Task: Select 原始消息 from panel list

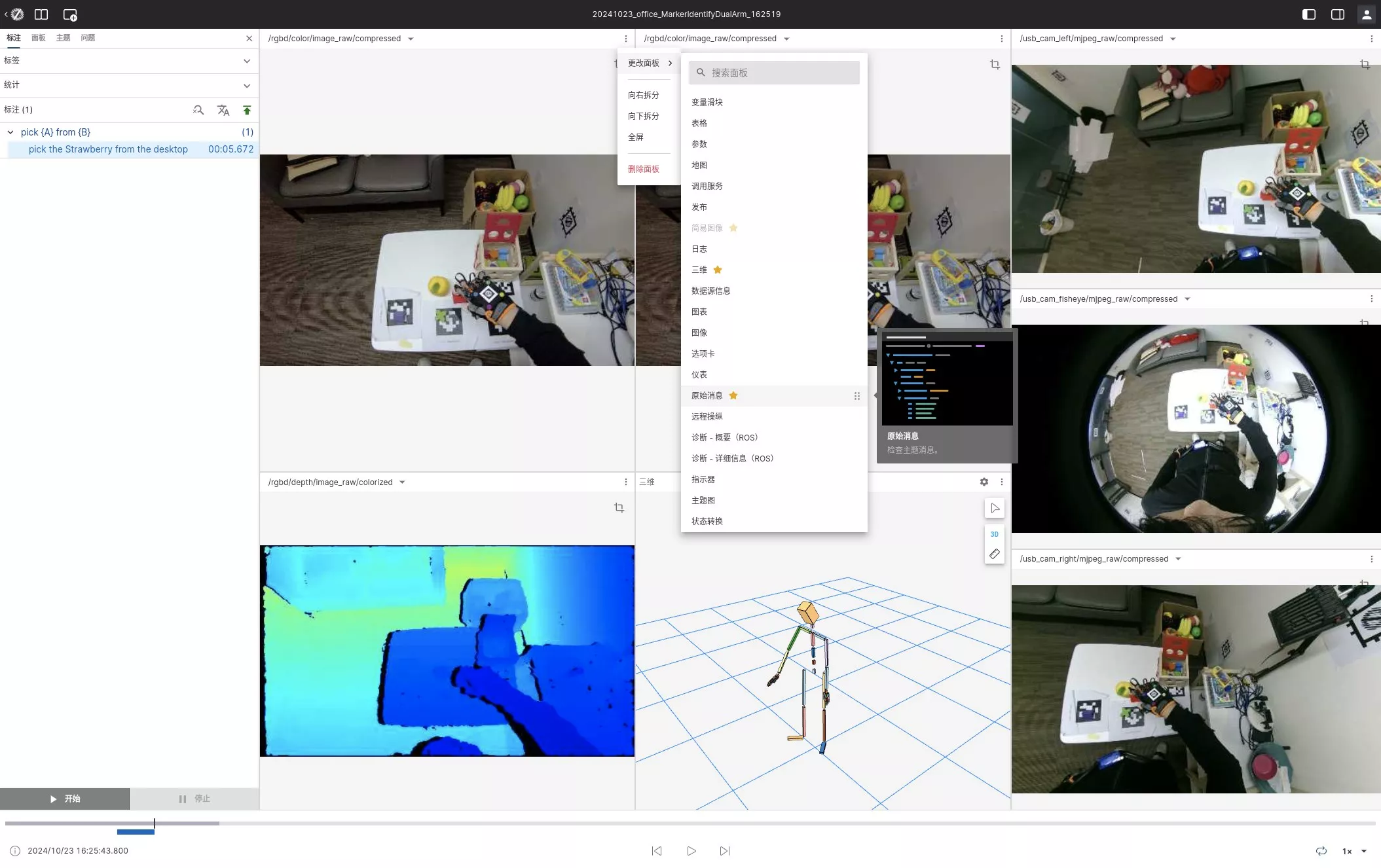Action: 707,395
